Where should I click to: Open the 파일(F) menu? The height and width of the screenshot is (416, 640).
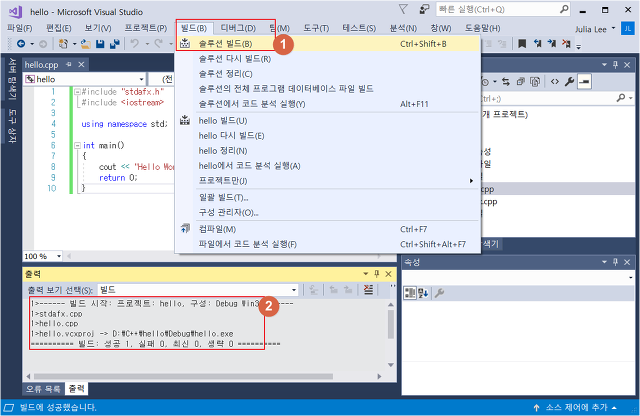tap(20, 28)
